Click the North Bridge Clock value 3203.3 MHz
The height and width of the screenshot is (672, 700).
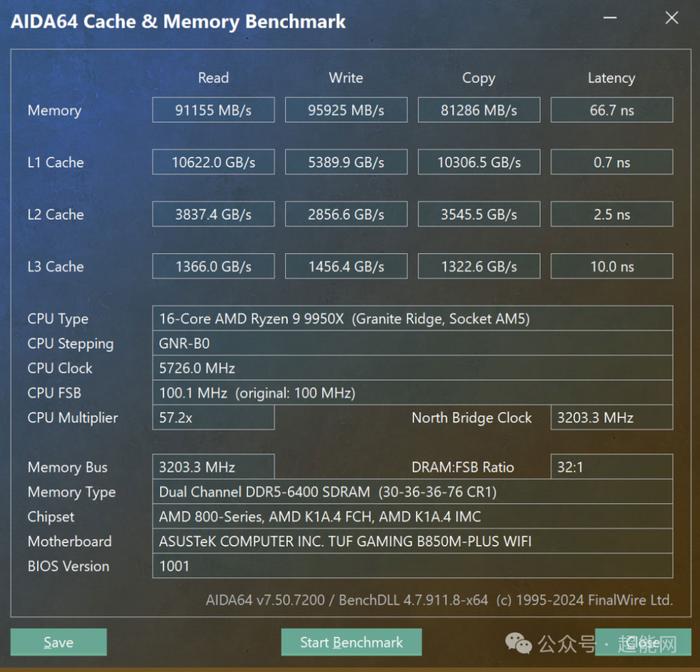coord(612,417)
